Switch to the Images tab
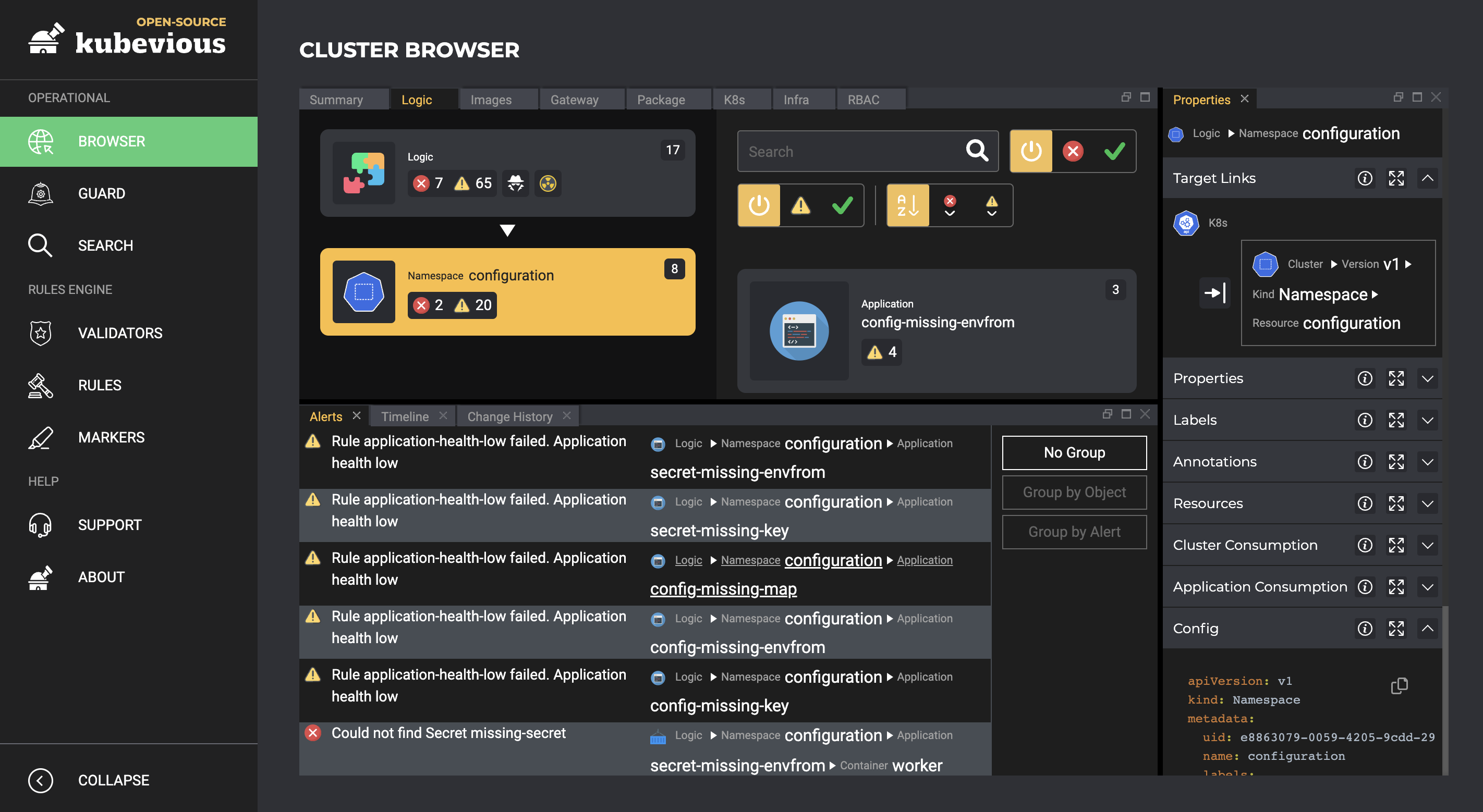Viewport: 1483px width, 812px height. coord(498,100)
